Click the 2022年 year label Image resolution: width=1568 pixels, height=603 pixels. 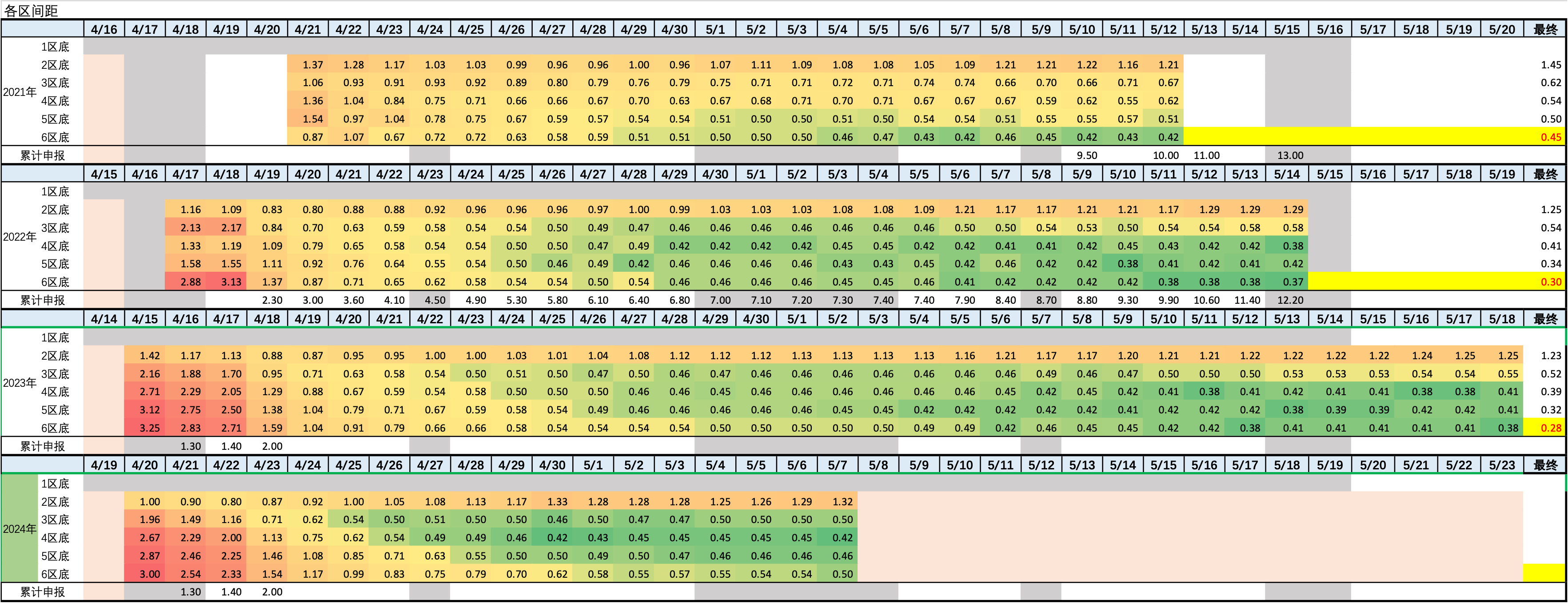click(20, 237)
